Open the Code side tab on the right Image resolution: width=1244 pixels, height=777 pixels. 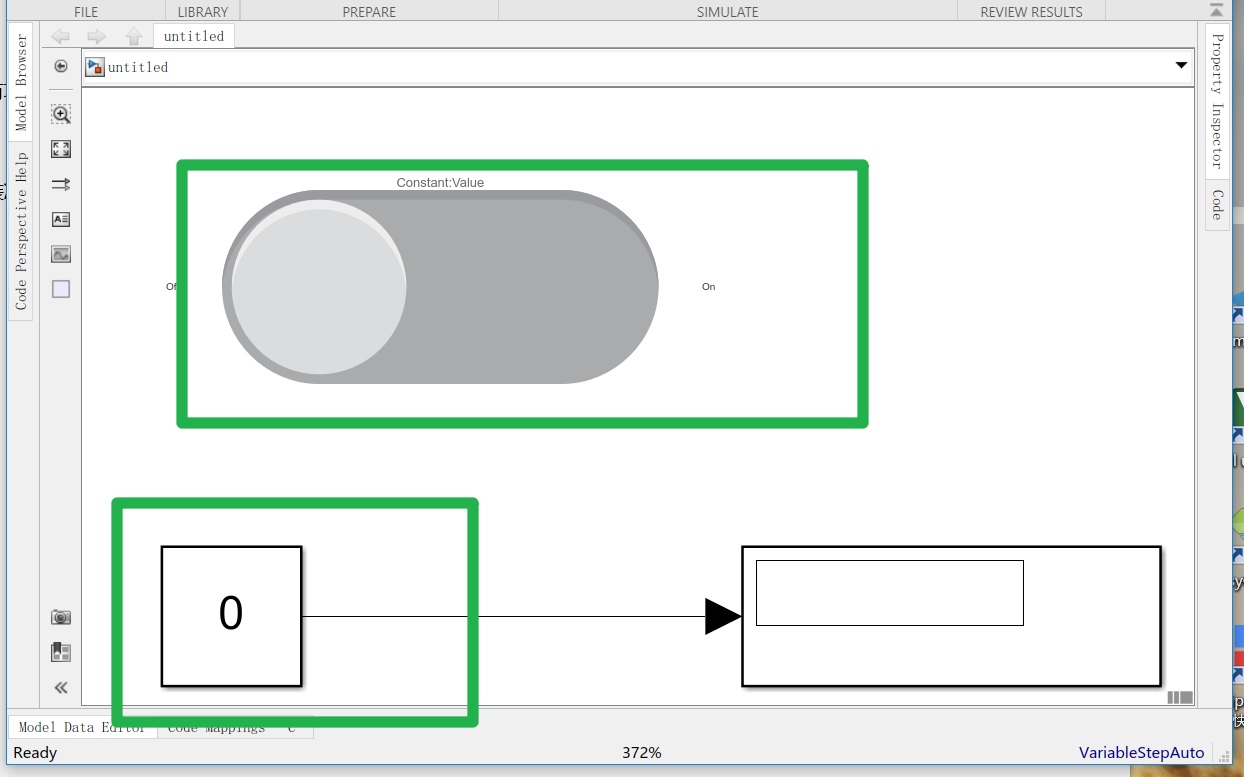[x=1217, y=205]
